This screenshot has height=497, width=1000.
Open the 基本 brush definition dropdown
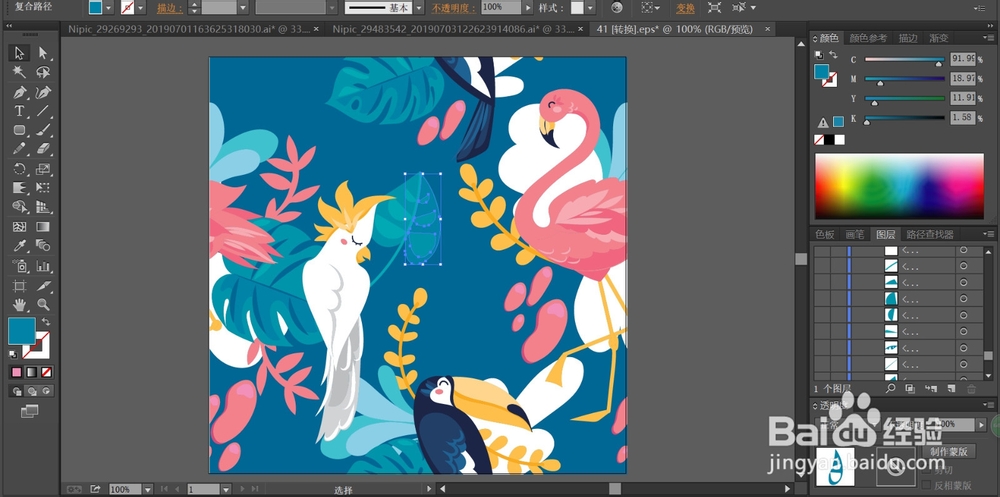click(418, 8)
